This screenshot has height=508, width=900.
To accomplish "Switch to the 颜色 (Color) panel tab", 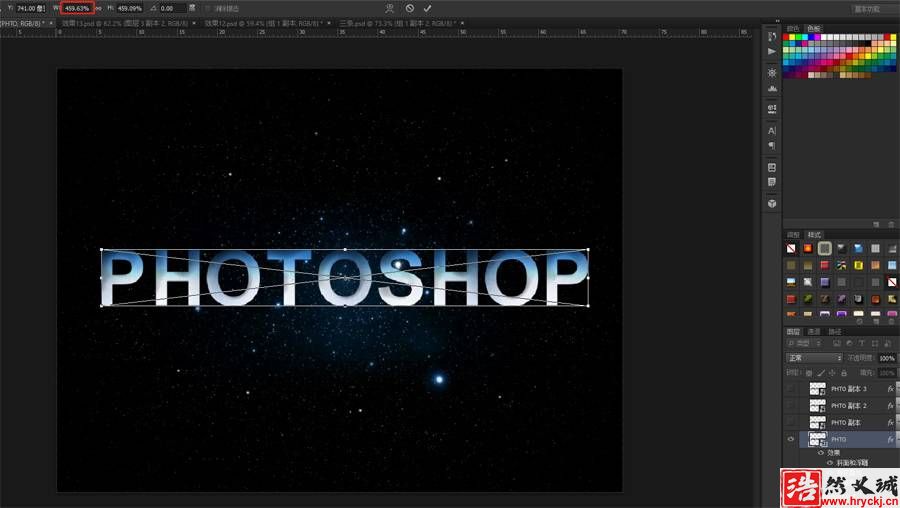I will [x=793, y=28].
